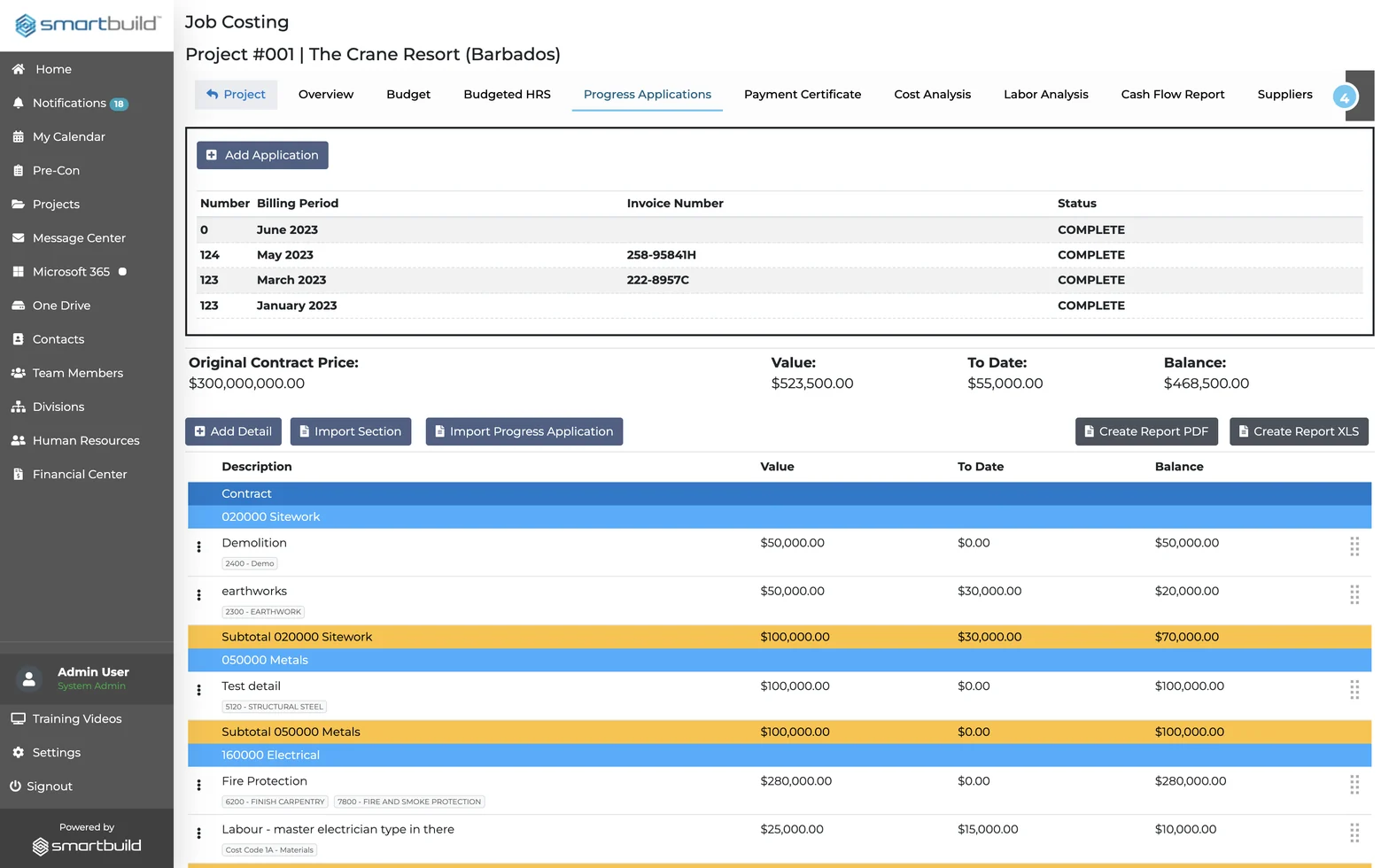This screenshot has height=868, width=1389.
Task: Click the Divisions hierarchy icon
Action: point(18,407)
